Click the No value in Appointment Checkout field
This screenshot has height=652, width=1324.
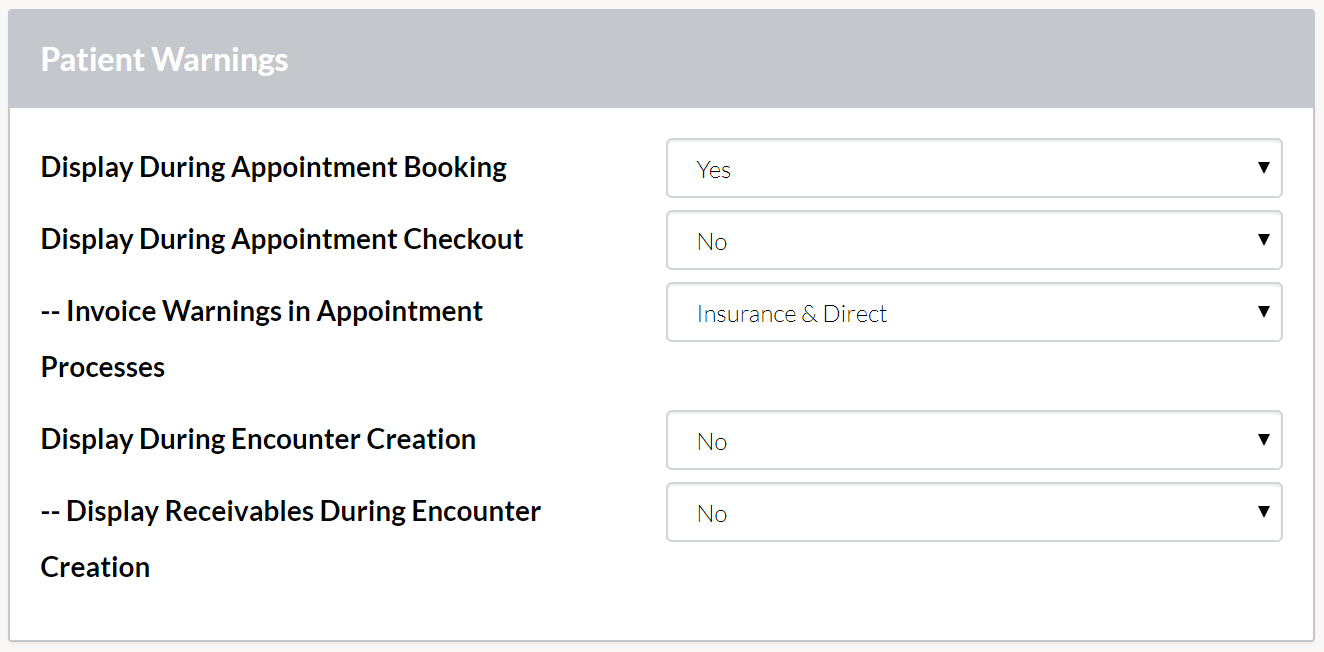pos(712,241)
